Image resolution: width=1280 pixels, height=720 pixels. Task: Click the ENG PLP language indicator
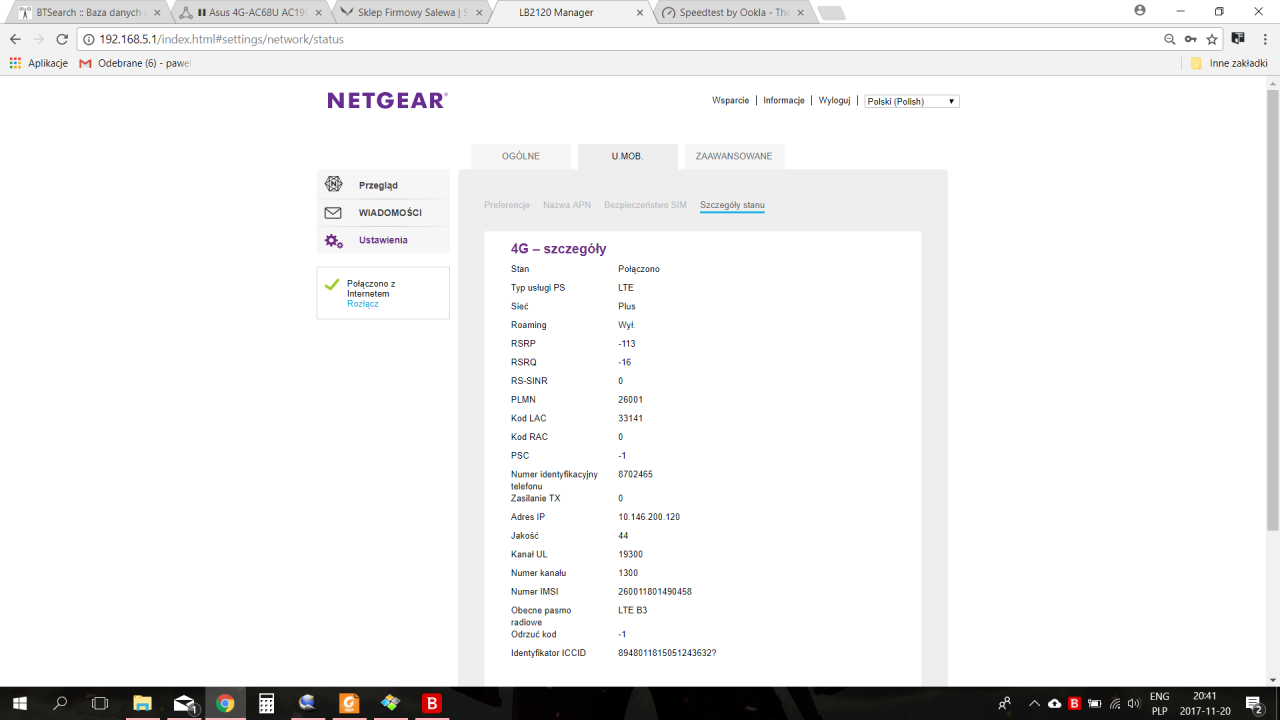pyautogui.click(x=1159, y=703)
